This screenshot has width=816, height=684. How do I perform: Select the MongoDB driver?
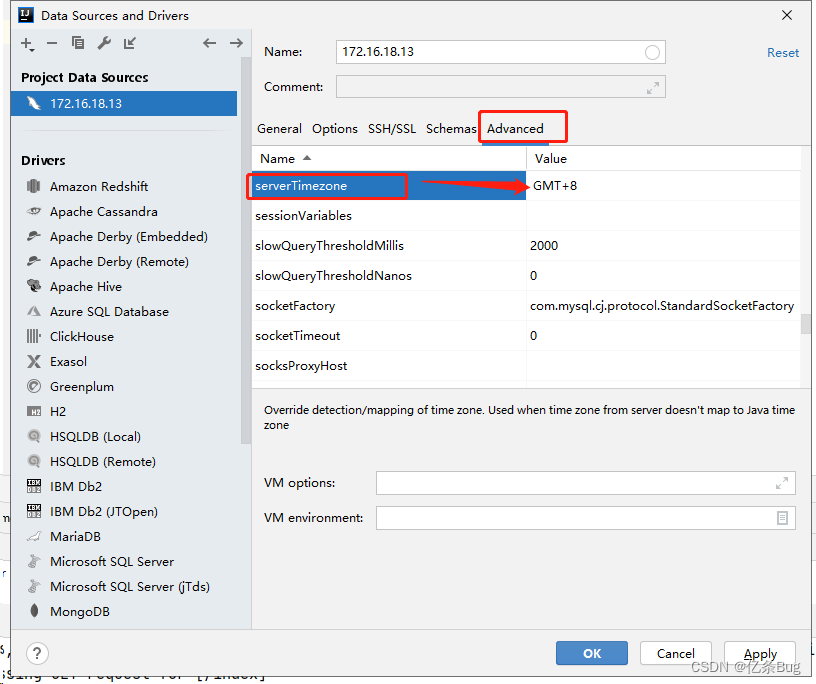tap(80, 611)
